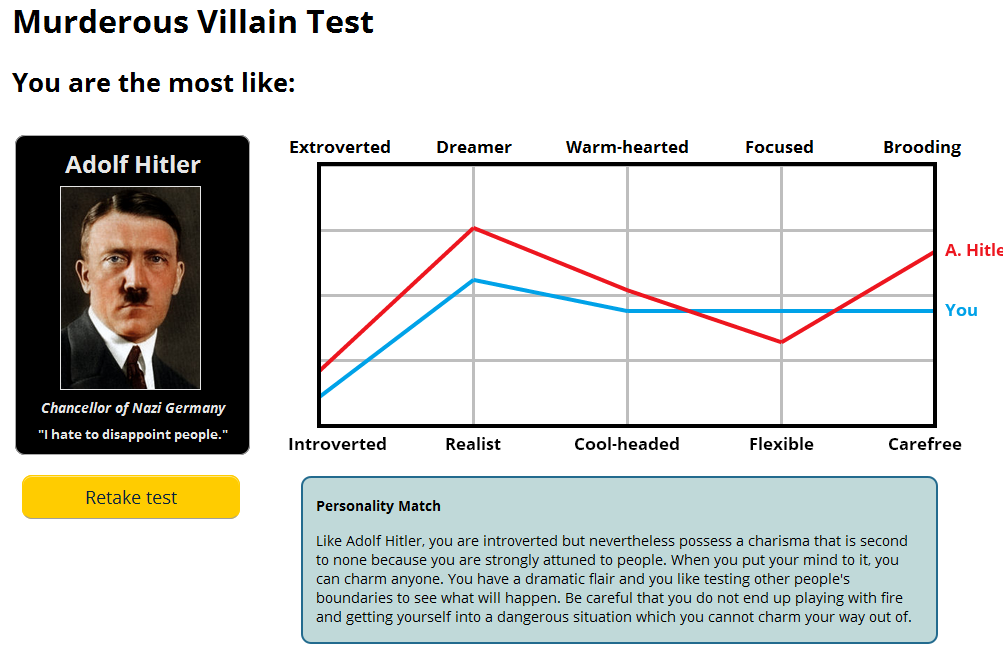Click the Retake test button
Image resolution: width=1003 pixels, height=648 pixels.
click(131, 497)
